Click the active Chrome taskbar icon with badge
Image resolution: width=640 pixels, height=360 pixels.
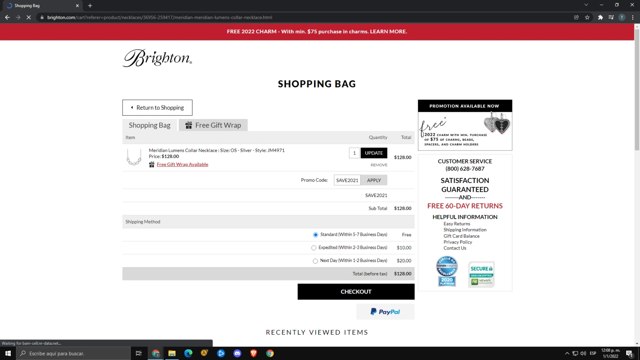156,353
